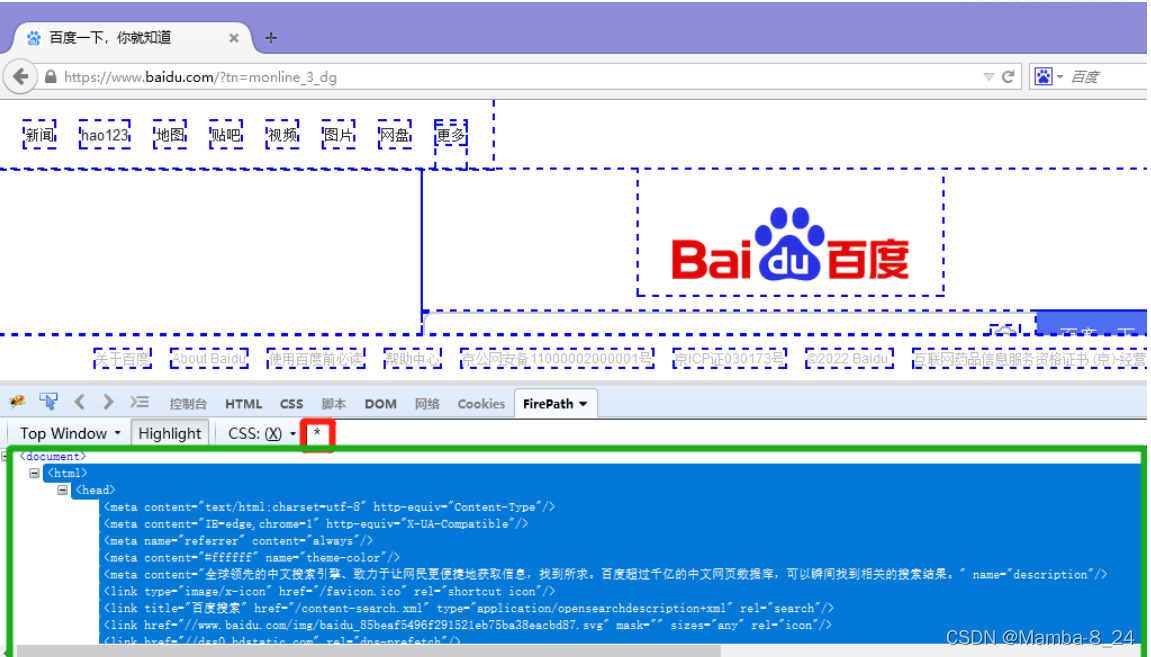The height and width of the screenshot is (657, 1151).
Task: Switch to the 脚本 panel tab
Action: (333, 404)
